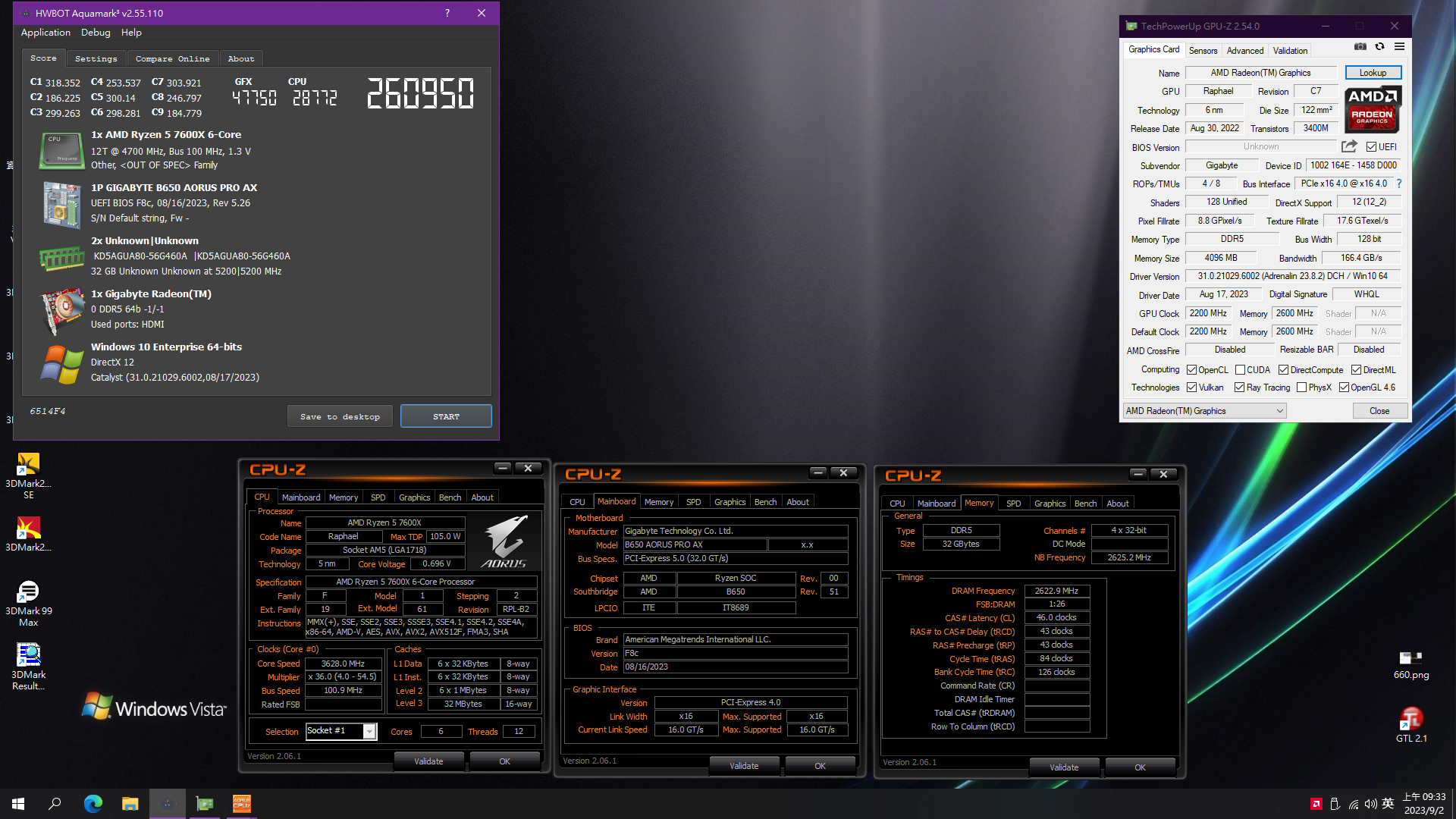Open Bench tab in CPU window CPU-Z
This screenshot has width=1456, height=819.
(450, 497)
